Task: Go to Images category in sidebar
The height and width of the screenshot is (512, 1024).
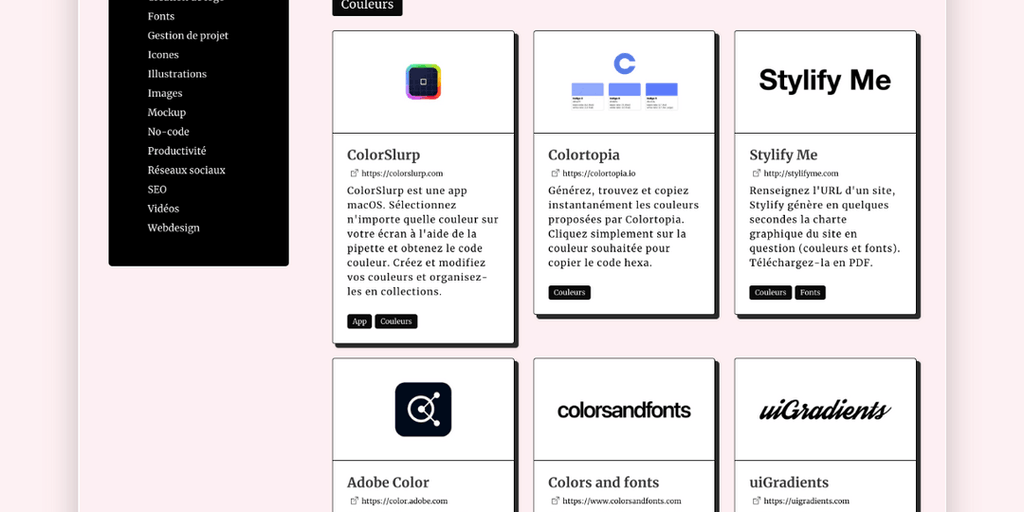Action: tap(165, 93)
